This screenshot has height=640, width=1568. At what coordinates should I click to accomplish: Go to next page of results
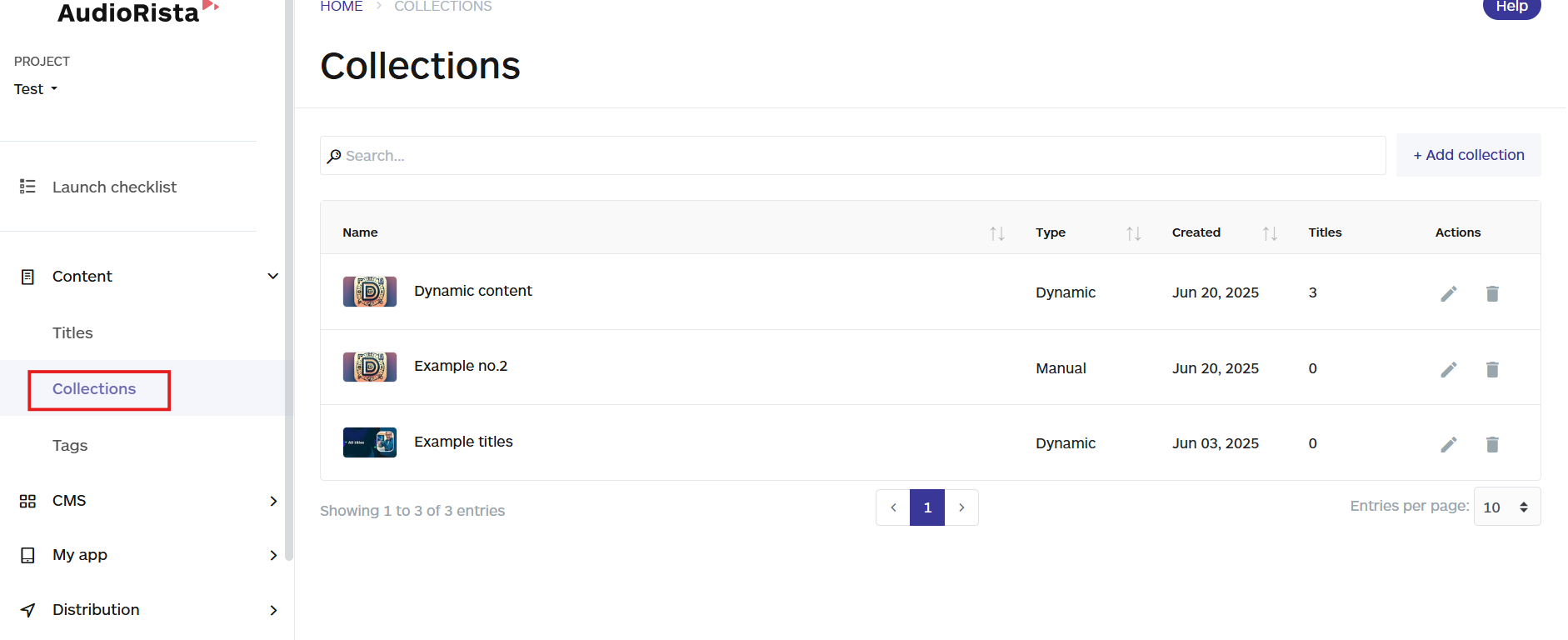[961, 507]
